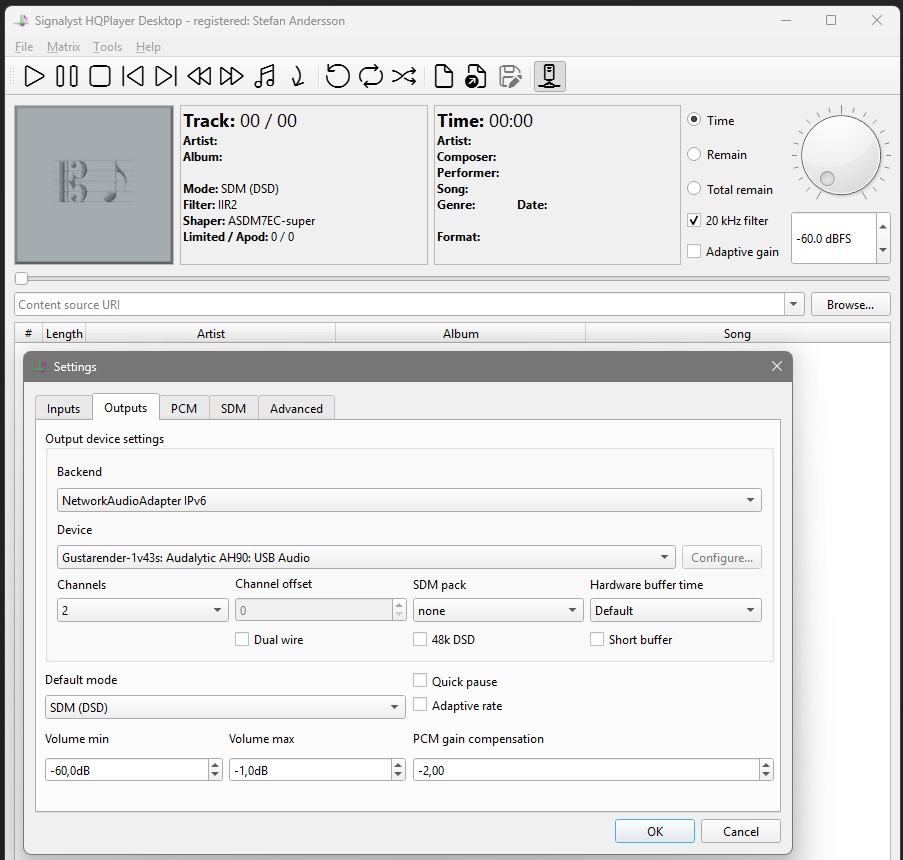Open the Matrix menu
903x860 pixels.
(63, 47)
